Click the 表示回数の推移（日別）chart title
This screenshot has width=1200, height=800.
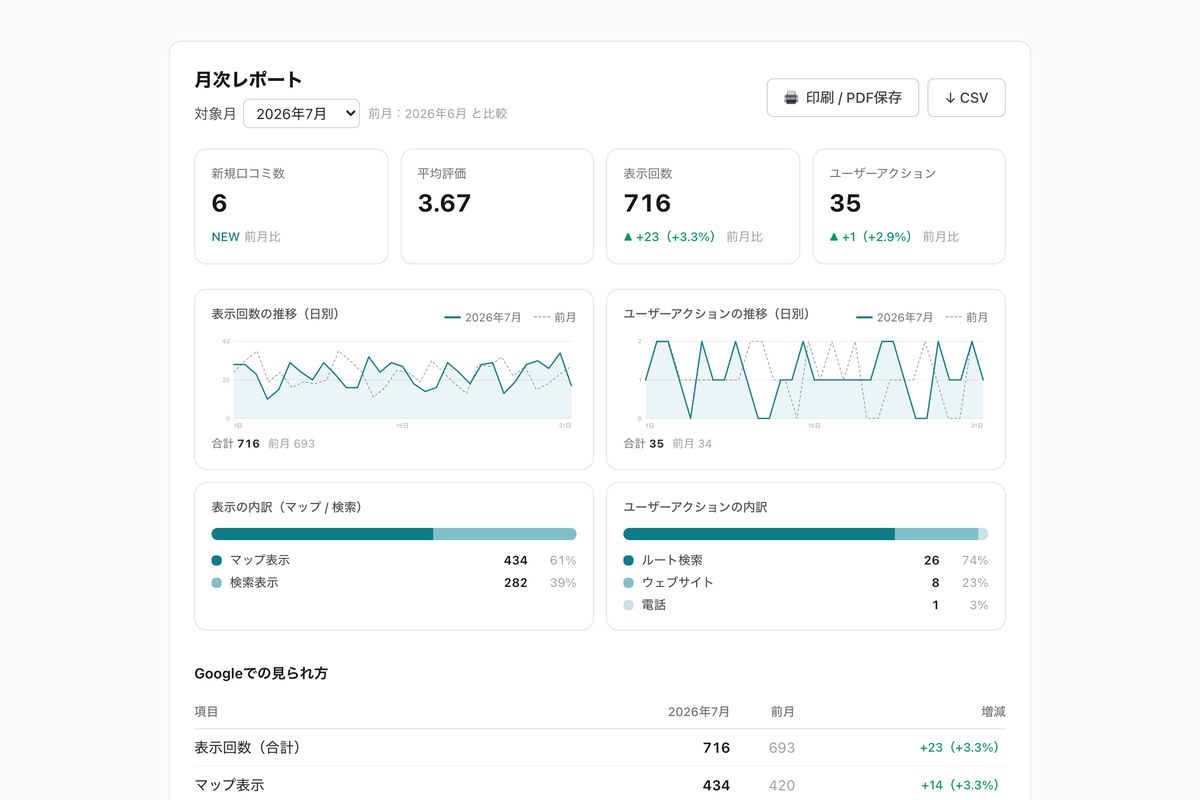pos(276,314)
